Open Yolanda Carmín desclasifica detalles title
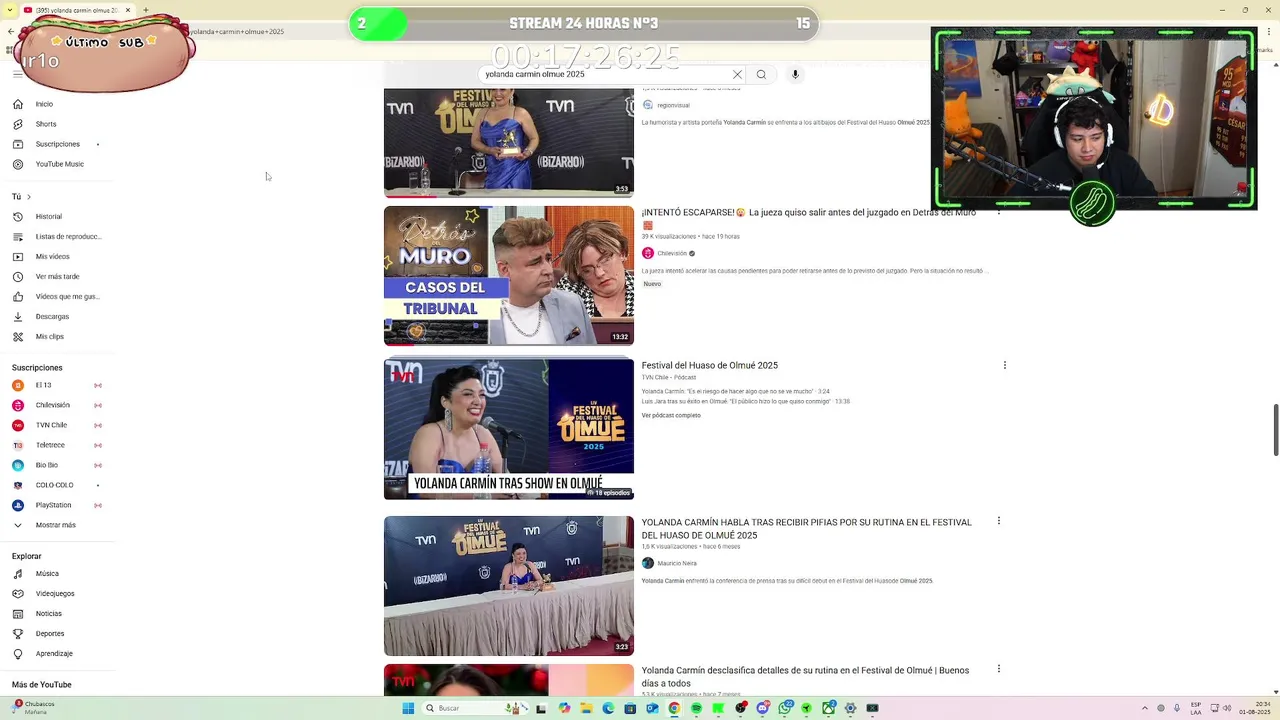The height and width of the screenshot is (720, 1280). 805,676
